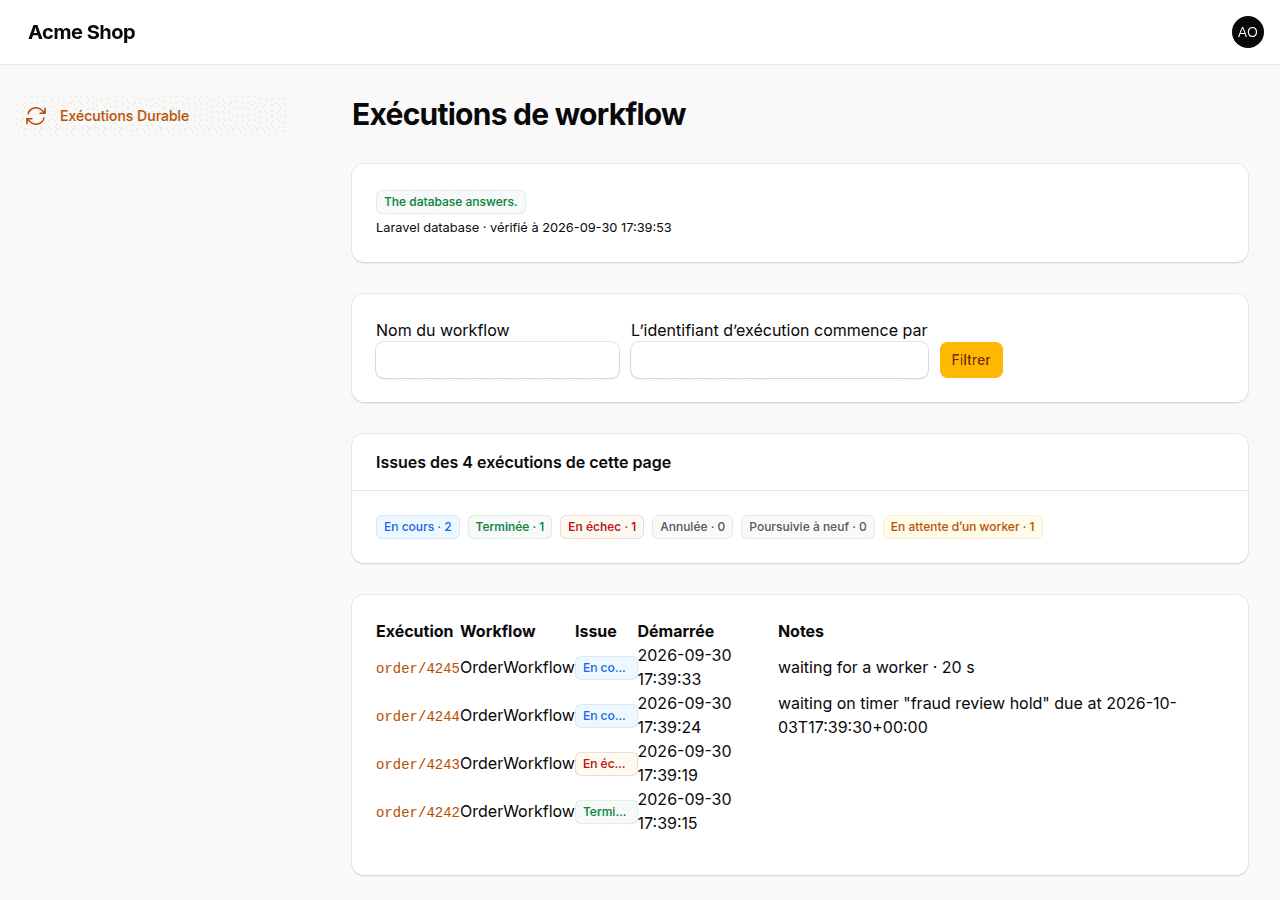Image resolution: width=1280 pixels, height=900 pixels.
Task: Open execution order/4245
Action: click(418, 668)
